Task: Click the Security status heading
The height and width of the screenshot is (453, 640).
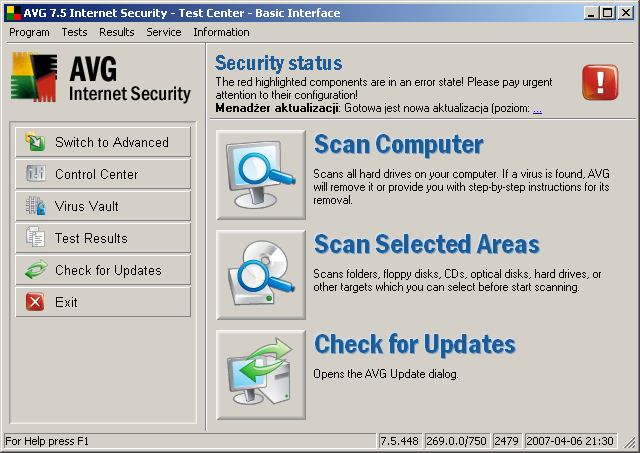Action: pyautogui.click(x=278, y=63)
